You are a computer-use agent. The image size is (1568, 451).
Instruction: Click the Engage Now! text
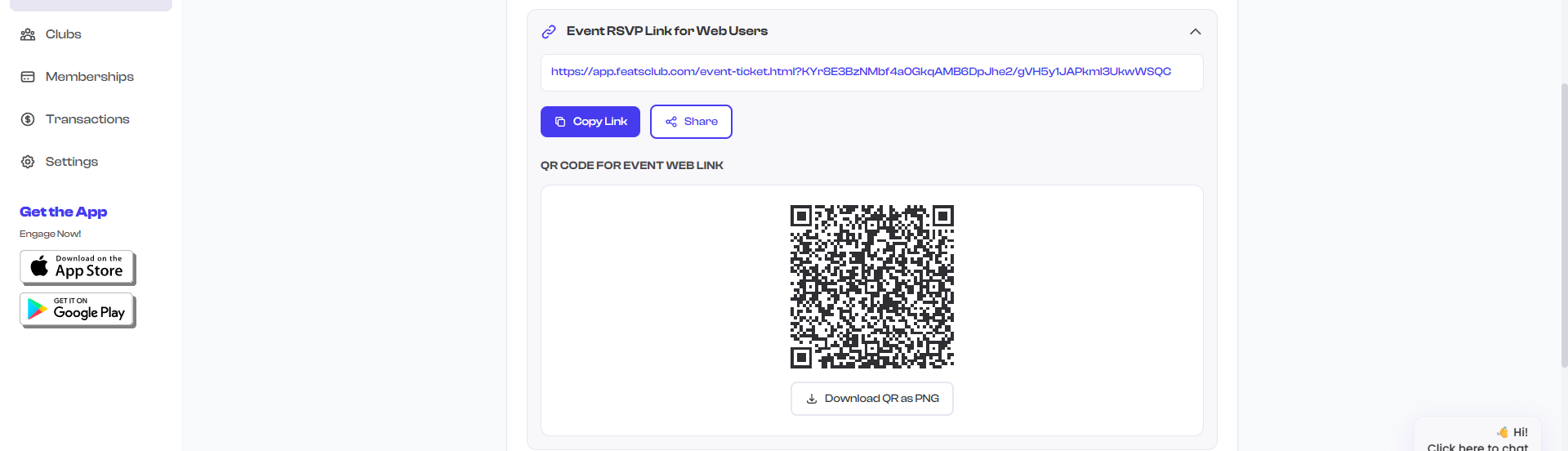coord(51,234)
